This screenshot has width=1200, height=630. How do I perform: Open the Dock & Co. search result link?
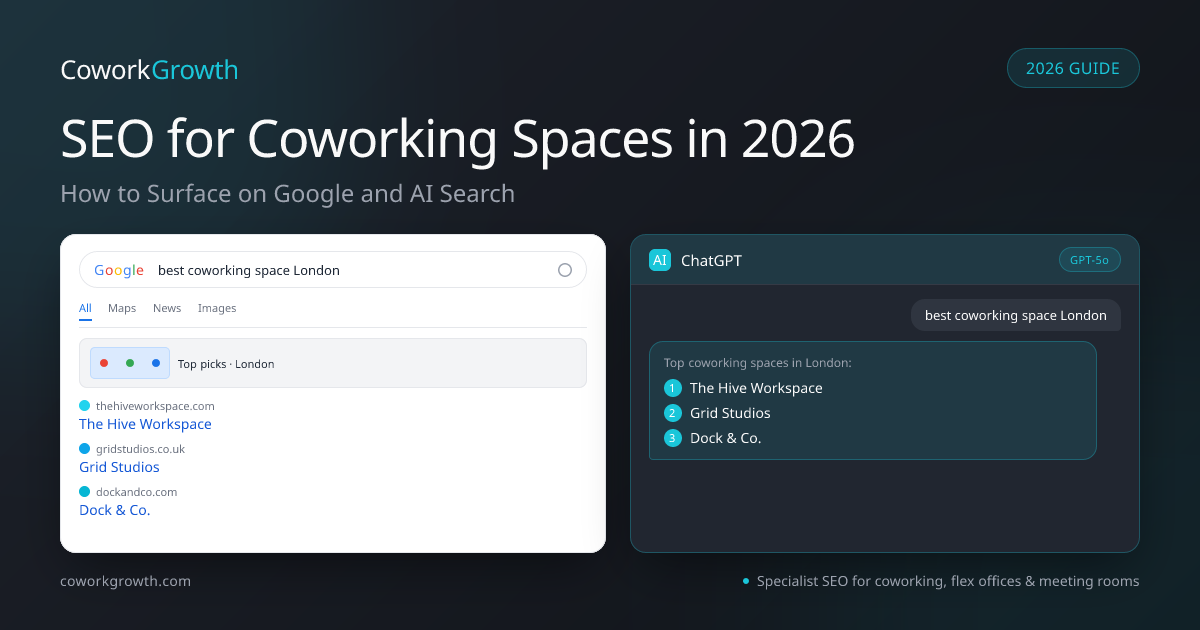click(x=114, y=510)
